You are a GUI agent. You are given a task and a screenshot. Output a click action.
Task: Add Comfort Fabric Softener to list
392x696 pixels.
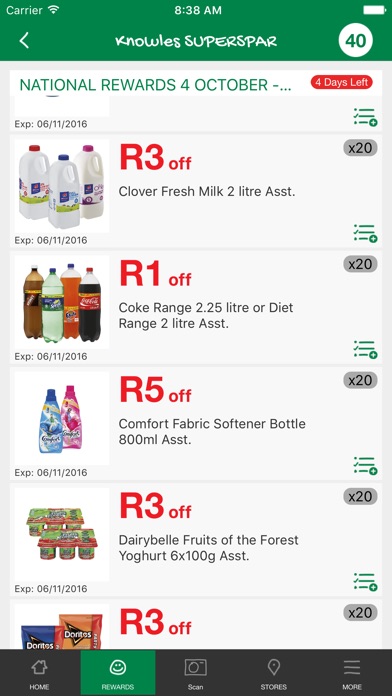[x=365, y=466]
